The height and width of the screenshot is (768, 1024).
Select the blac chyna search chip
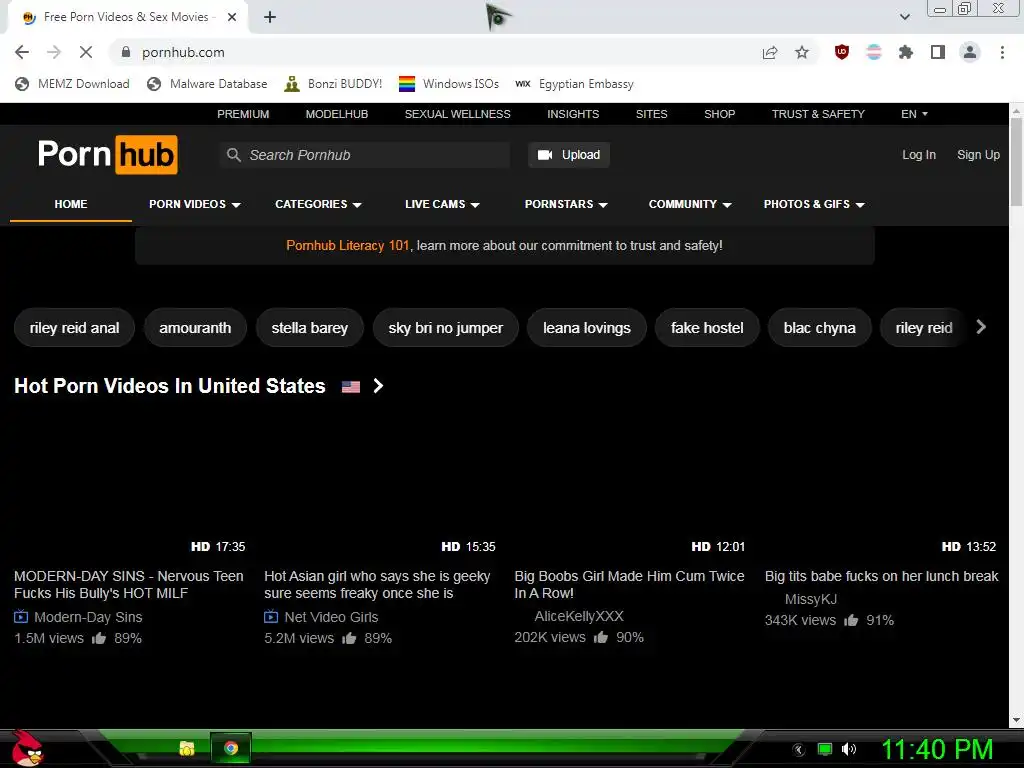pyautogui.click(x=820, y=328)
